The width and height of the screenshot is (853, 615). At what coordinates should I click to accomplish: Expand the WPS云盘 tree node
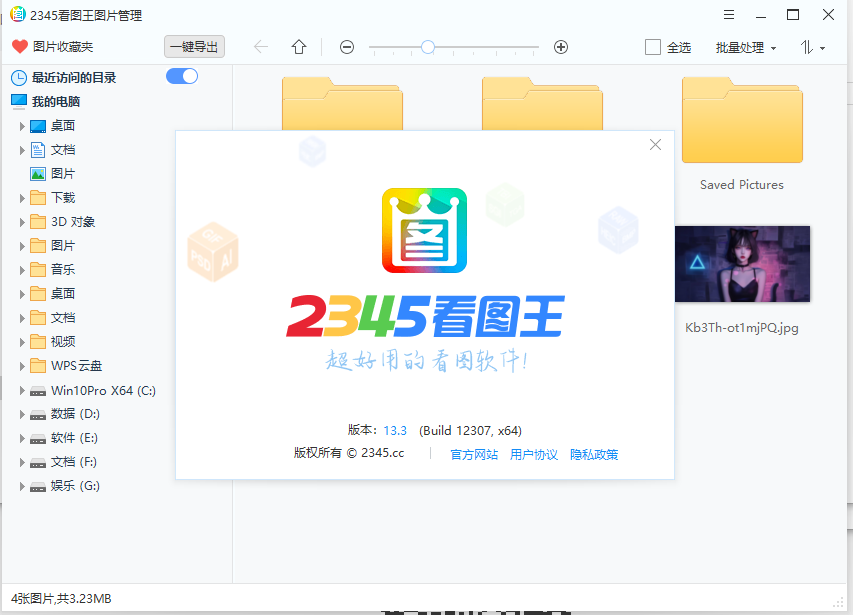coord(24,365)
